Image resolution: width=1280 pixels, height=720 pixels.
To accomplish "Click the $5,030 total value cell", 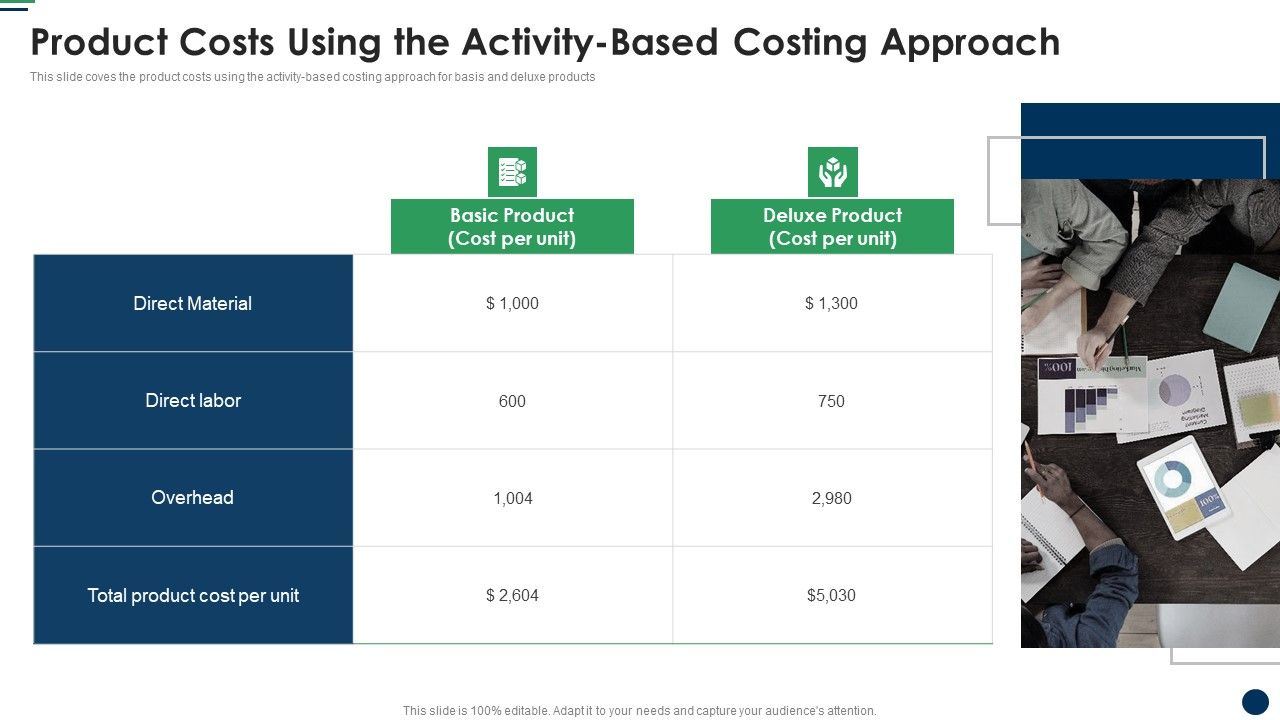I will coord(833,595).
